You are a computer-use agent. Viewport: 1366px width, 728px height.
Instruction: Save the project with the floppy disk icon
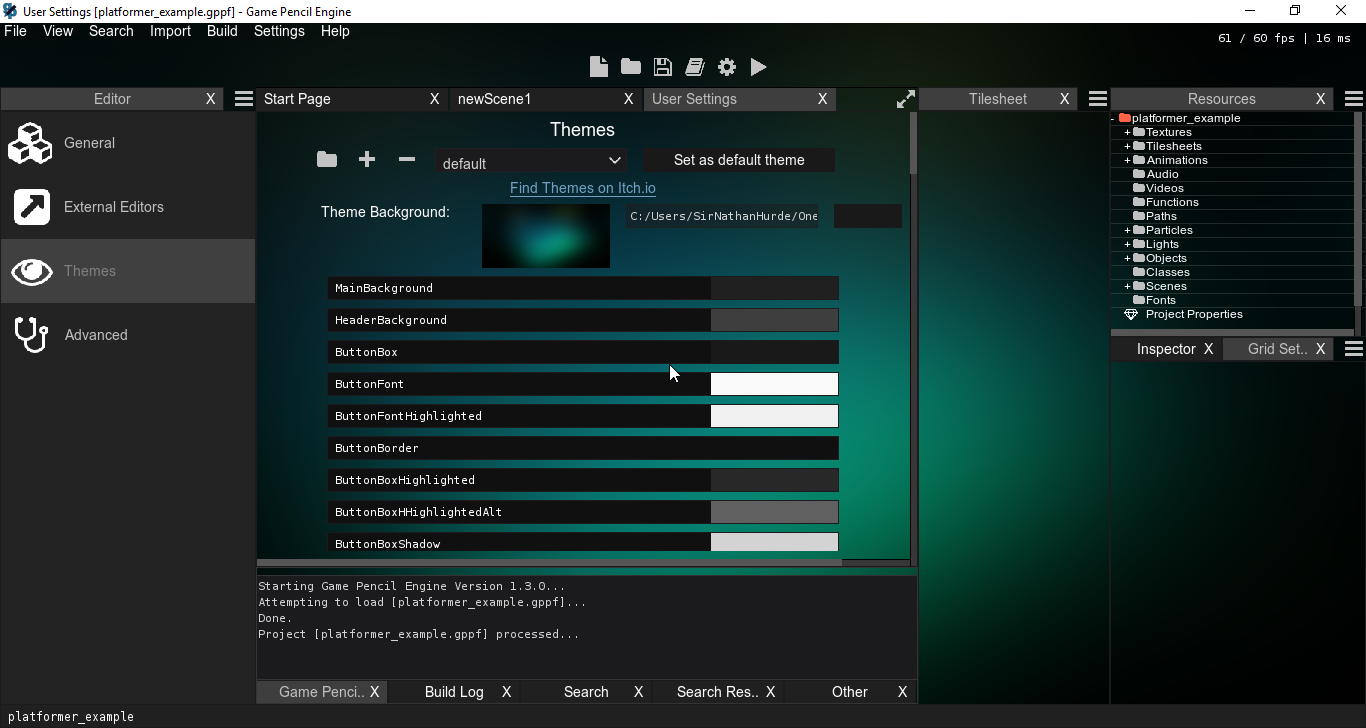[663, 67]
